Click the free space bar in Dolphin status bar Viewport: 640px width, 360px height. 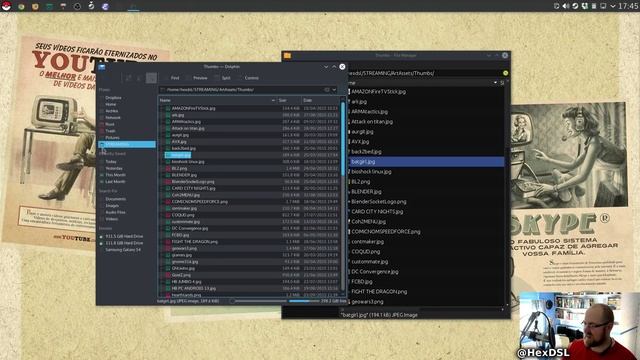click(304, 301)
